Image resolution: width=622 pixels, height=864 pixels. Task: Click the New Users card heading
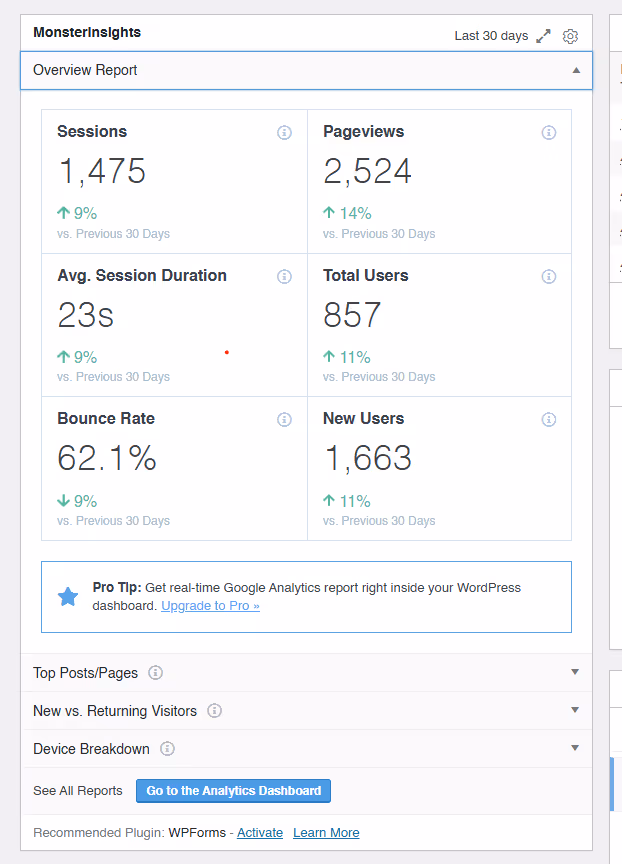pos(364,419)
